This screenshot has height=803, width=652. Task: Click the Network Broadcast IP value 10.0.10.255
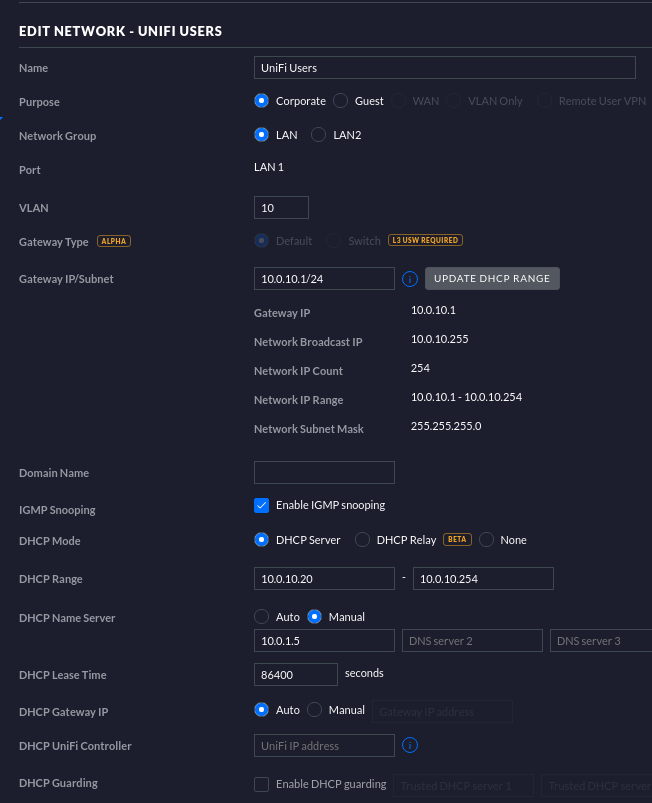coord(439,339)
